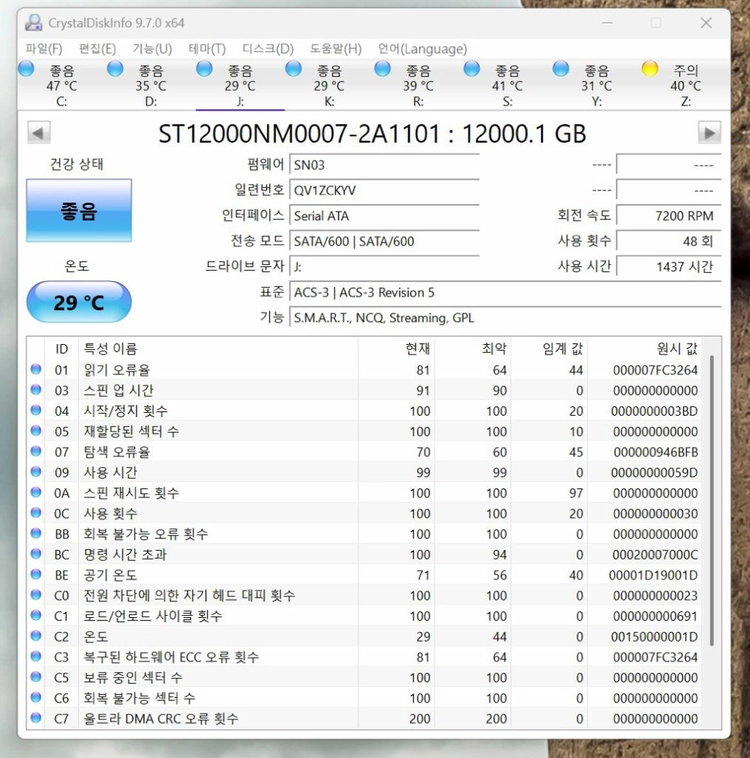Open the 기능(U) menu
750x758 pixels.
point(152,49)
